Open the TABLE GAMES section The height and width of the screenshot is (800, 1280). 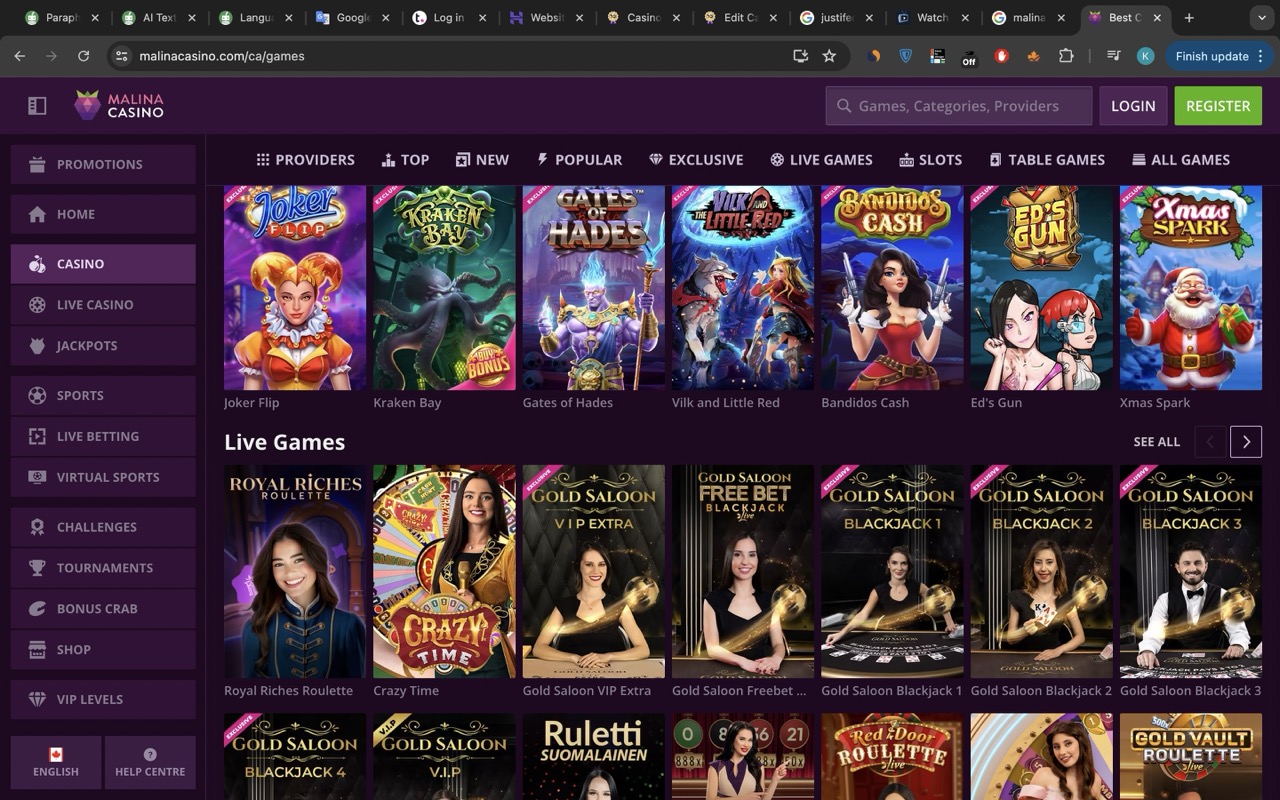pos(1046,159)
